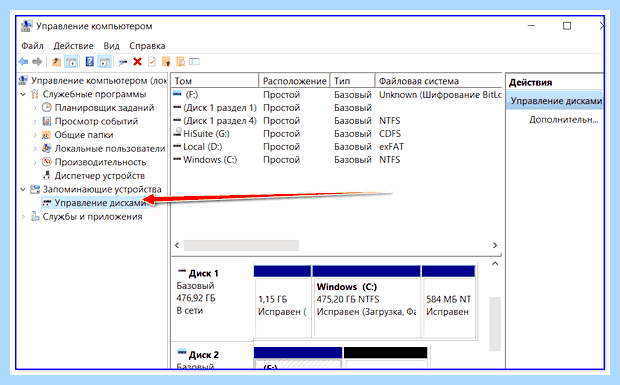
Task: Select the (Диск 1 раздел 4) volume row
Action: [x=337, y=121]
